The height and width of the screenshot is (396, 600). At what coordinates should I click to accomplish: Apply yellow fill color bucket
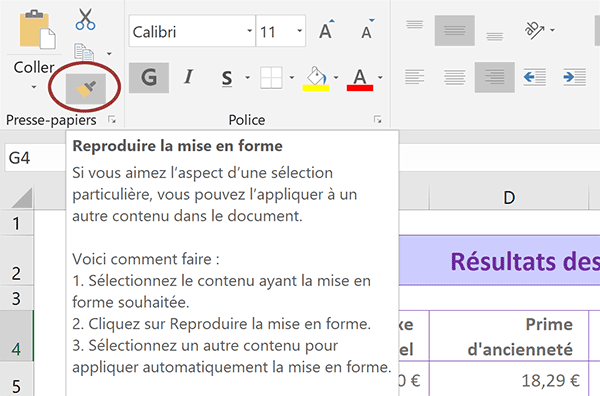(x=316, y=78)
